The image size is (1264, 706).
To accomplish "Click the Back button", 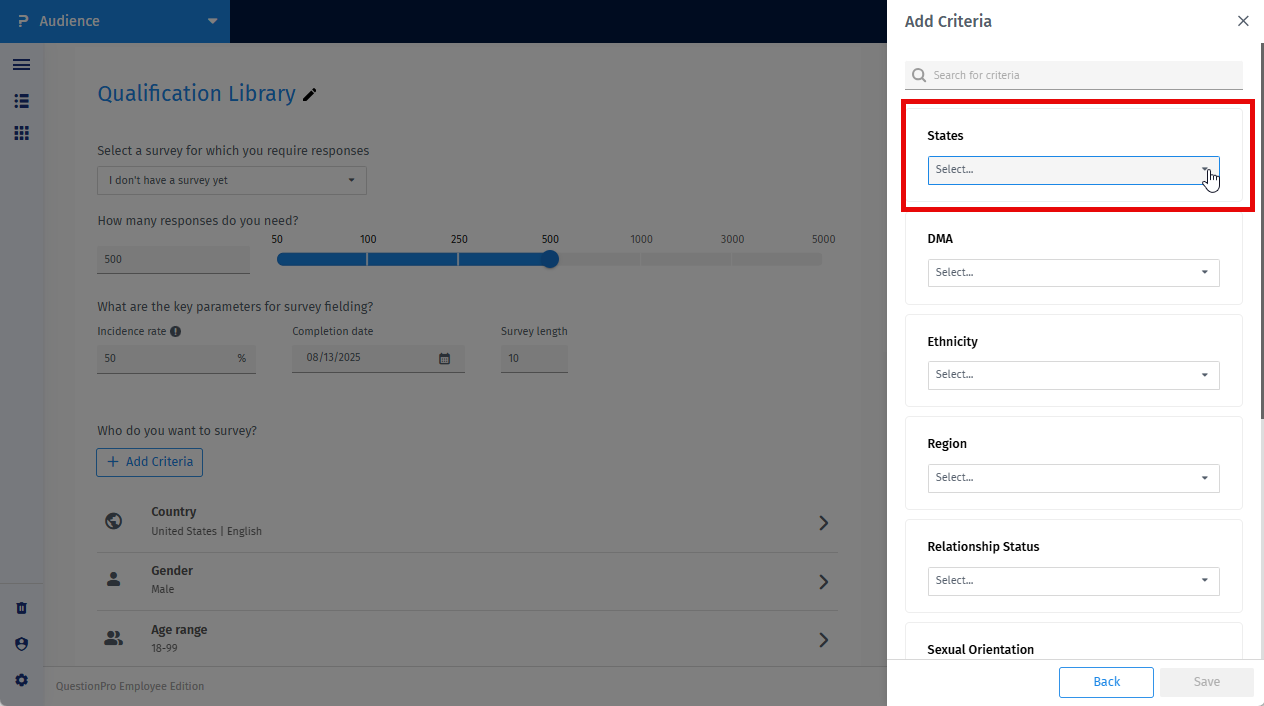I will [1106, 682].
